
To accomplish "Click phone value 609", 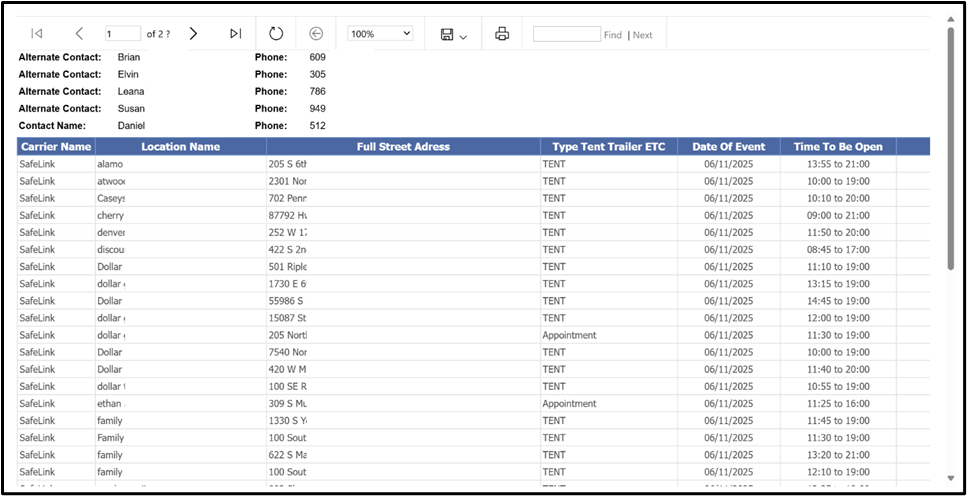I will [x=318, y=57].
